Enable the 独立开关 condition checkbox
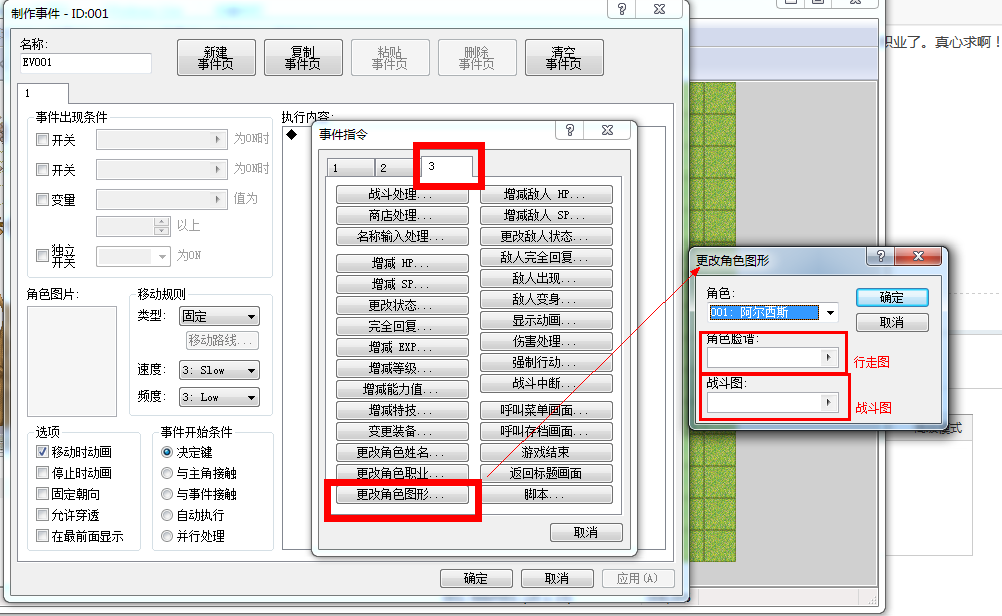The image size is (1002, 616). click(43, 256)
